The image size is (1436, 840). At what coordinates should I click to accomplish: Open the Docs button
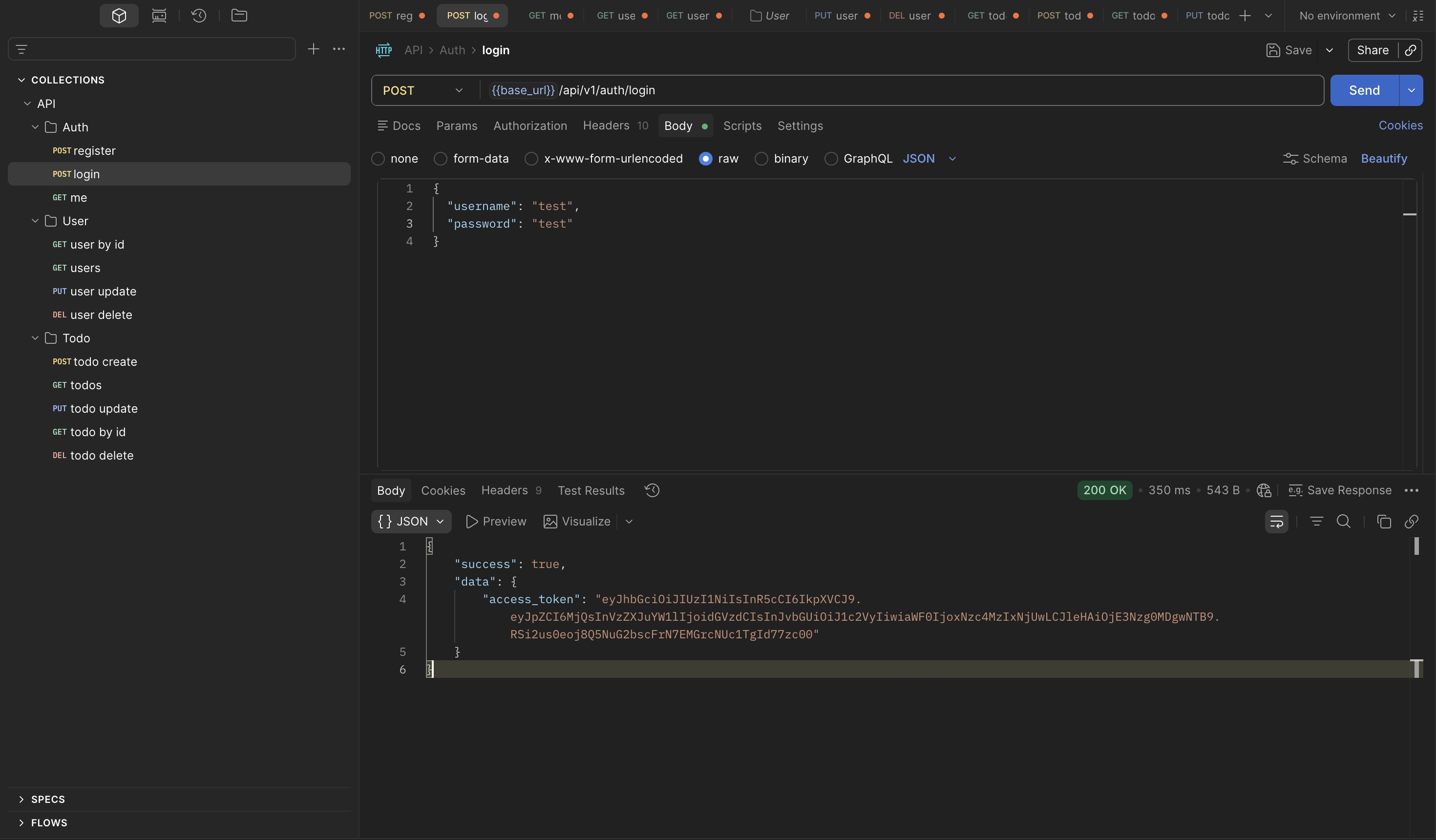click(x=399, y=126)
